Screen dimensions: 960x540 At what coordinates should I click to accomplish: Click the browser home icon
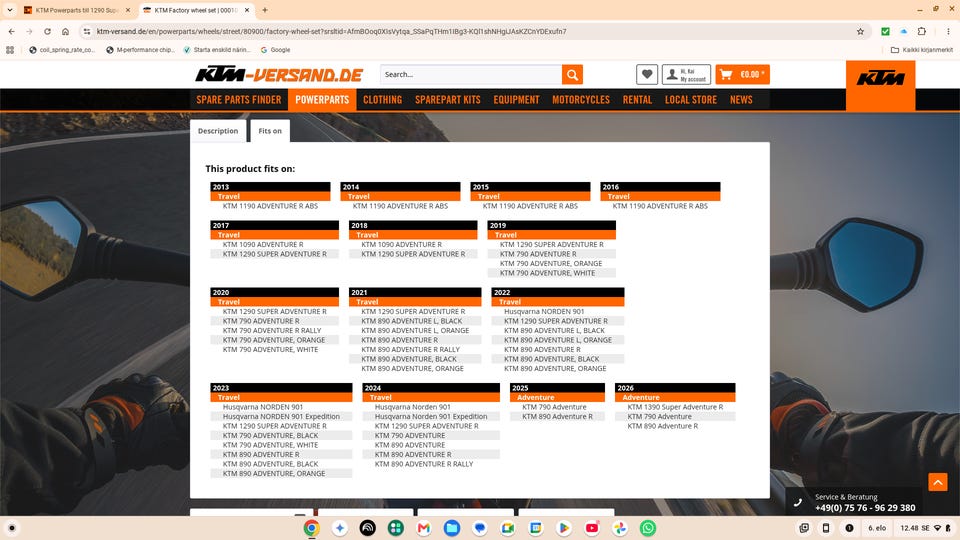65,31
